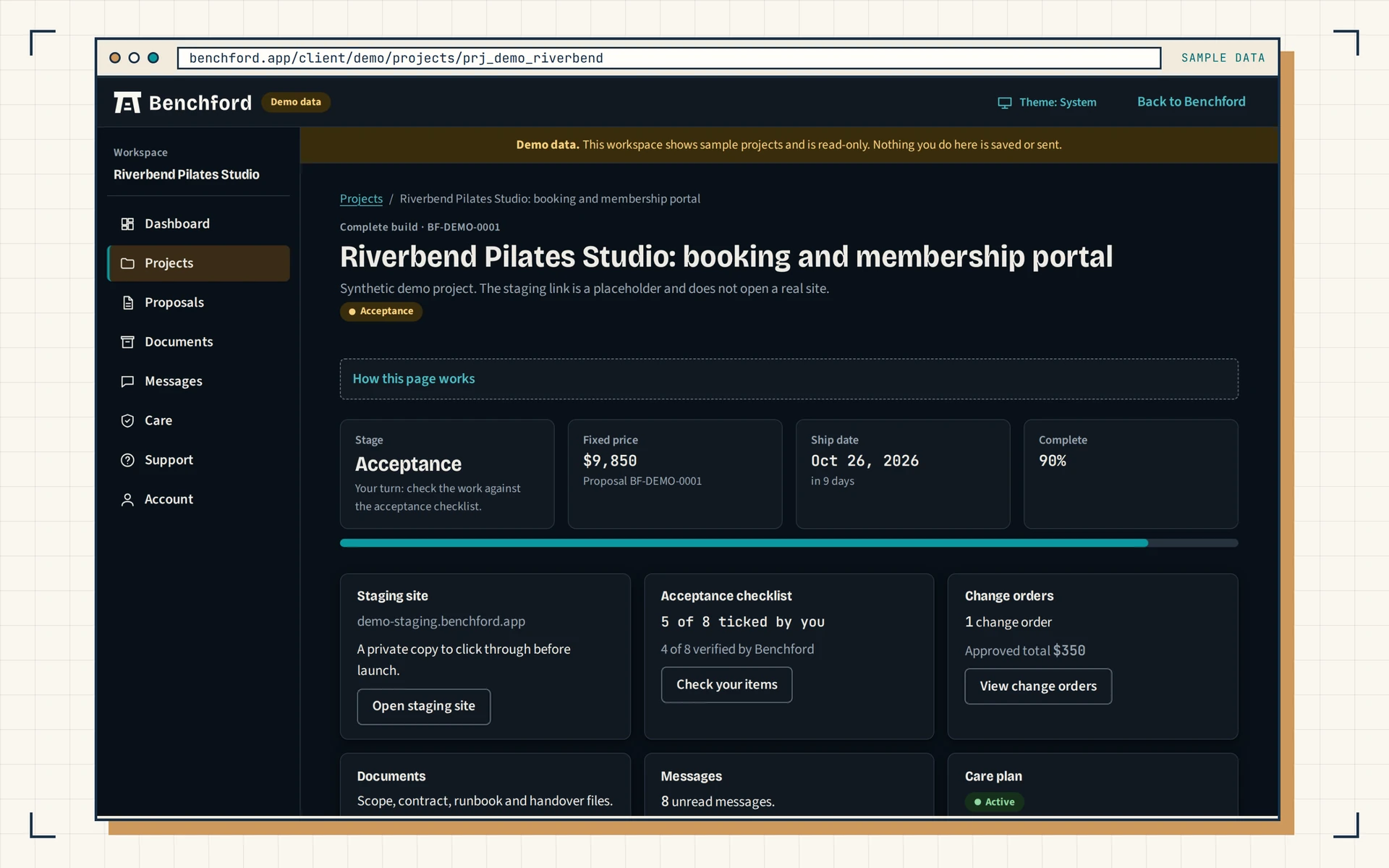Click the Riverbend Pilates Studio workspace name

[186, 174]
